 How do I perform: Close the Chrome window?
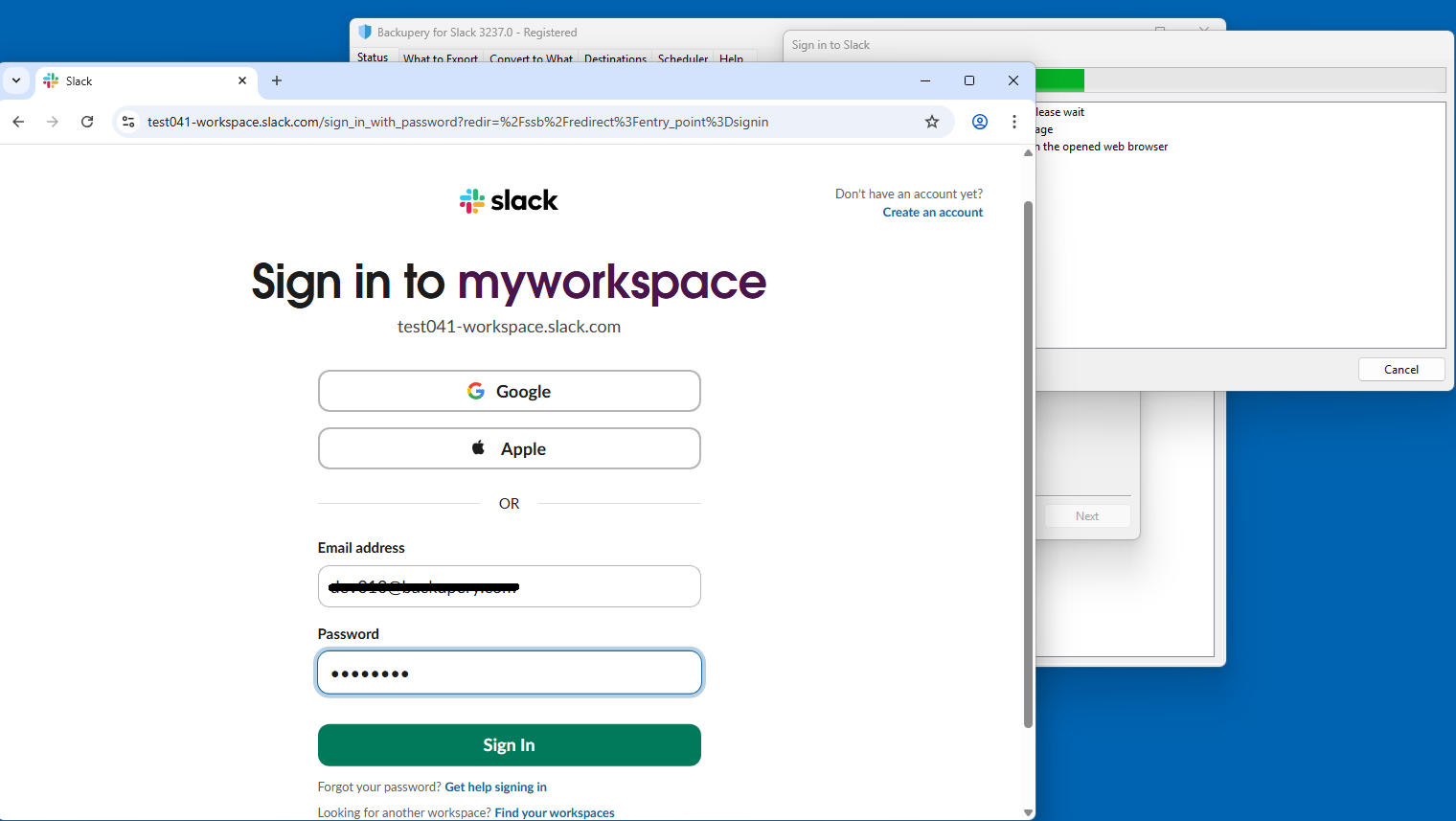[1013, 80]
